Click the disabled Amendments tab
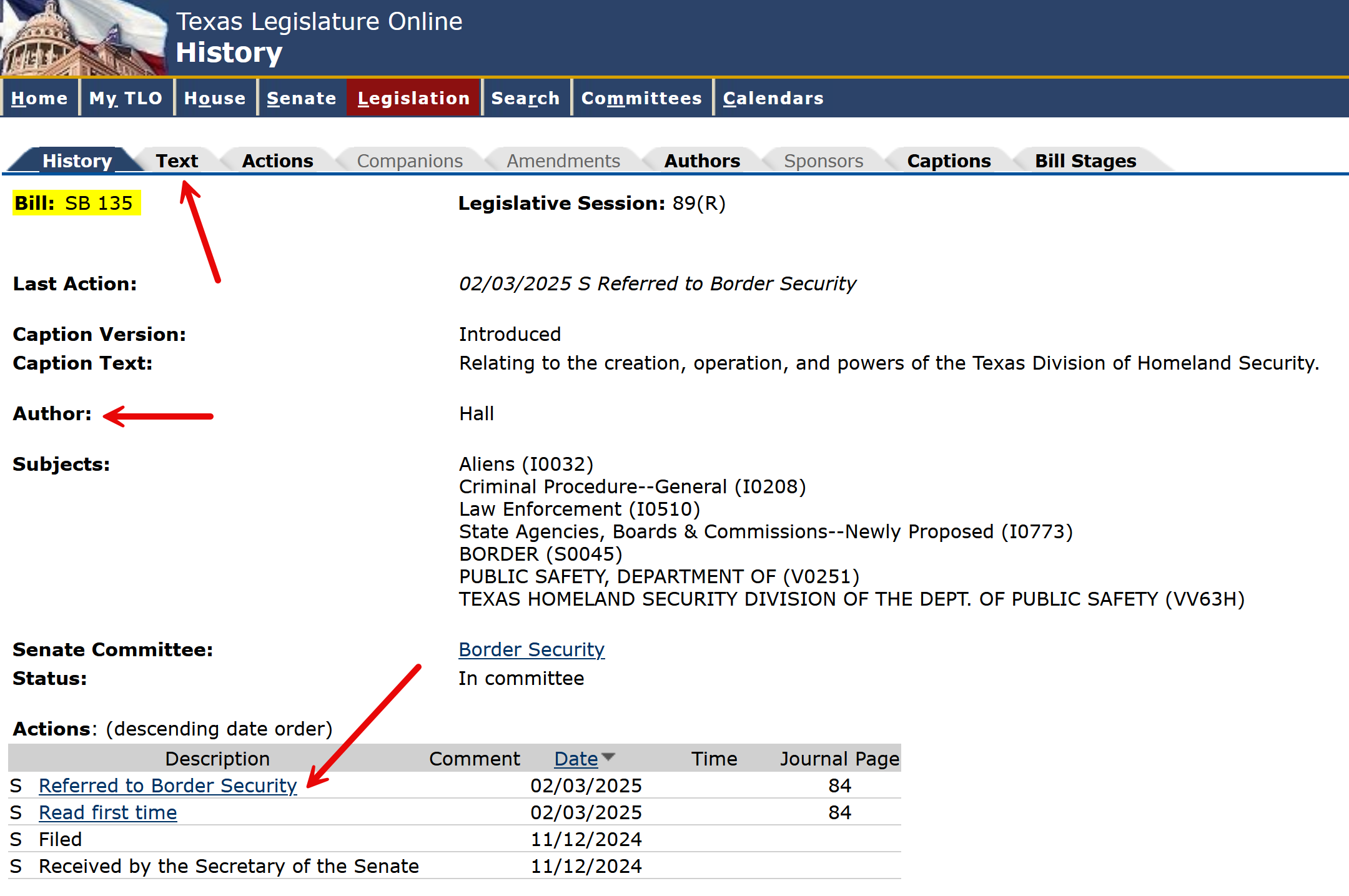The image size is (1349, 896). point(563,160)
